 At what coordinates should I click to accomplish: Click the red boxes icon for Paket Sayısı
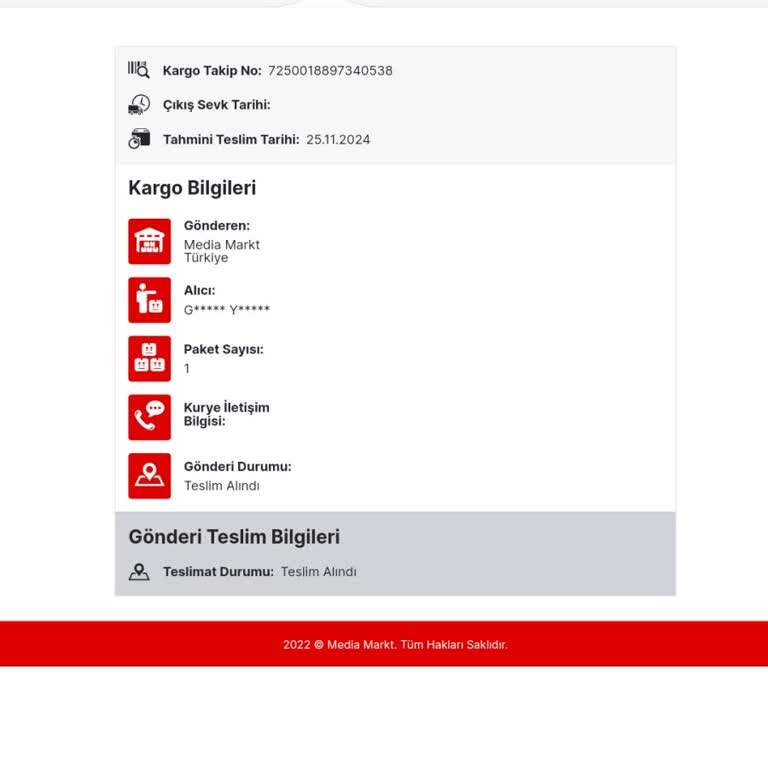pyautogui.click(x=149, y=359)
